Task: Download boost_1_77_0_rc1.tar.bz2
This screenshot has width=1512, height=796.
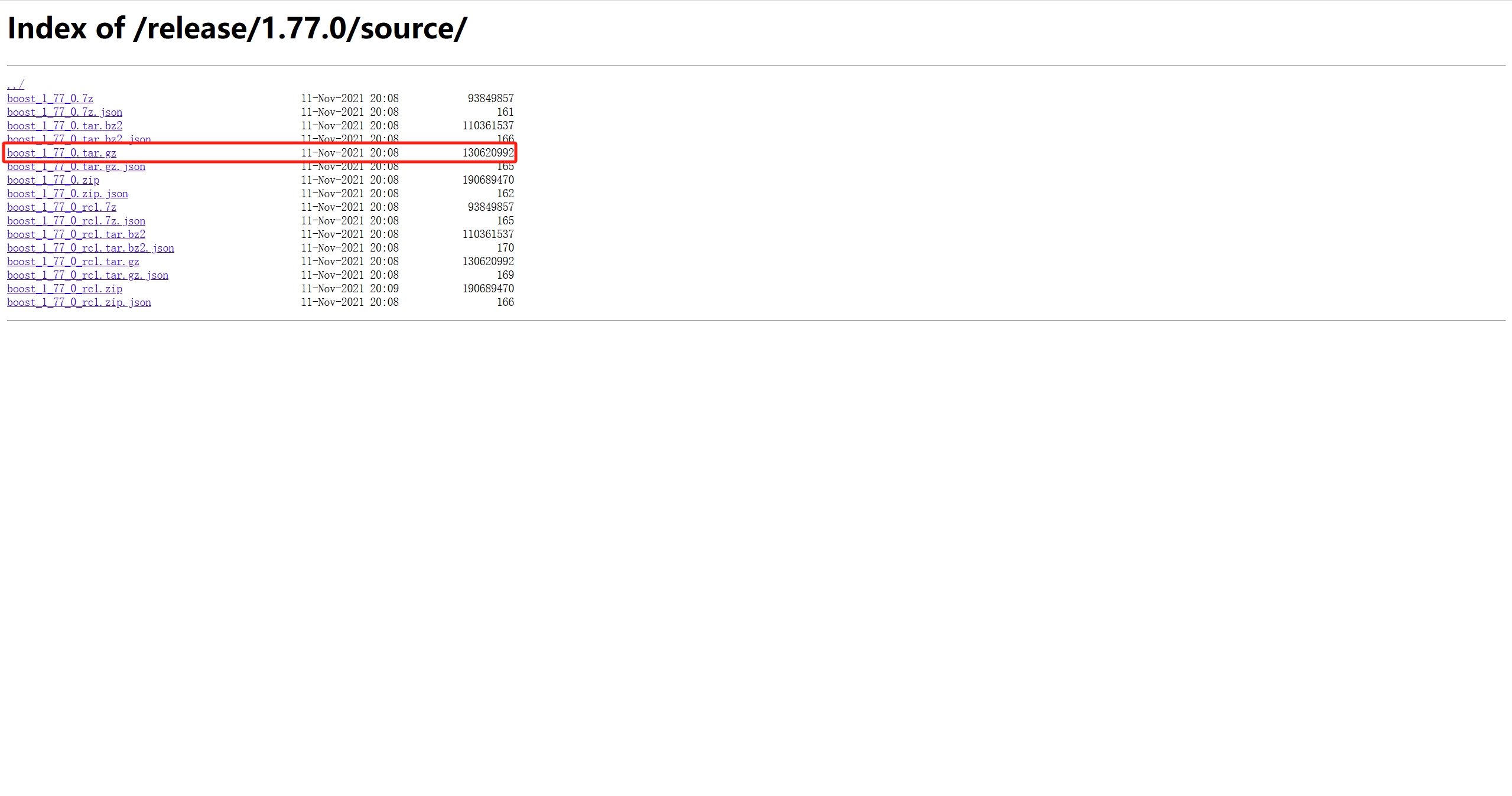Action: (x=76, y=234)
